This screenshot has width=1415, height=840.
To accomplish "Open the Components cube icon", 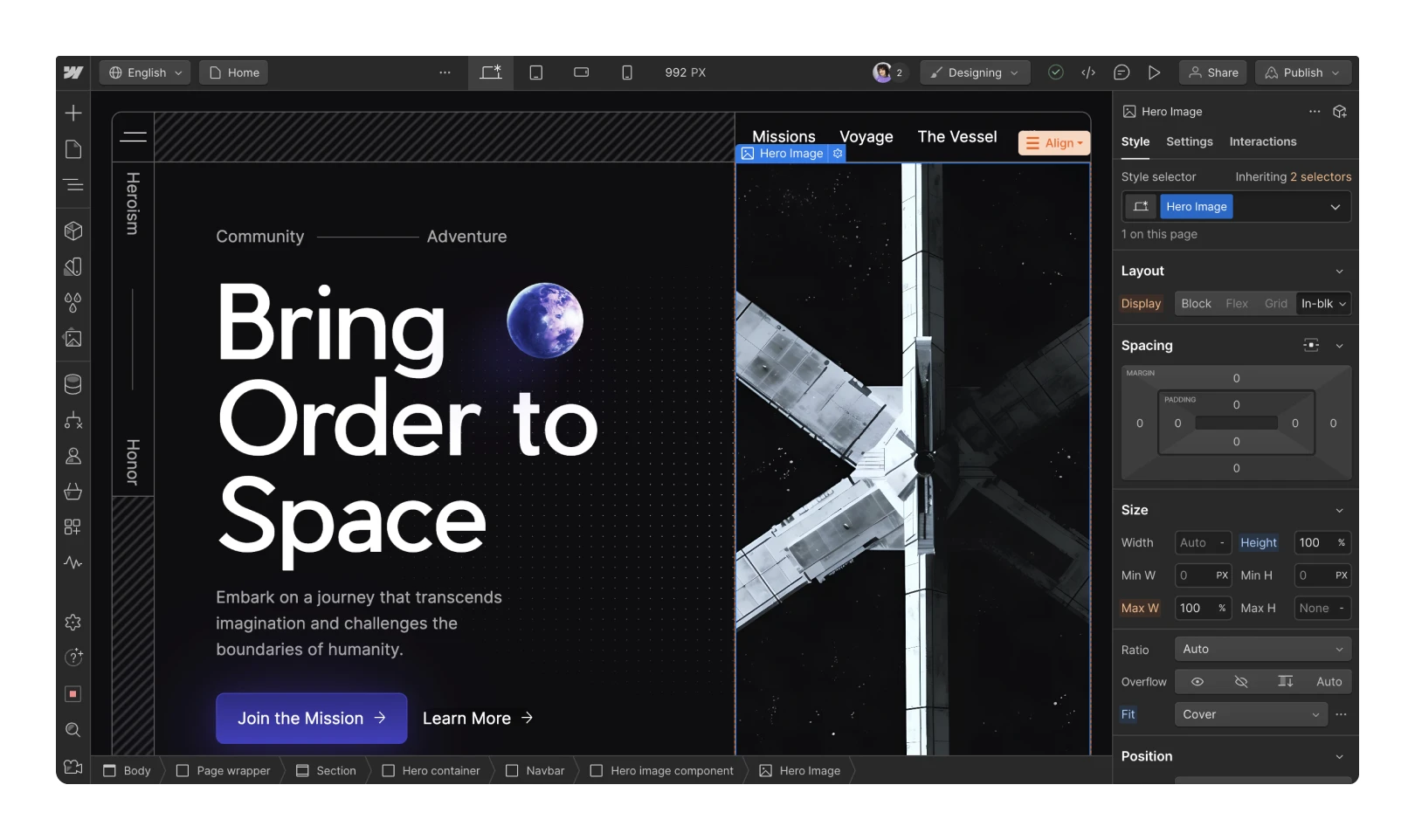I will pyautogui.click(x=73, y=231).
